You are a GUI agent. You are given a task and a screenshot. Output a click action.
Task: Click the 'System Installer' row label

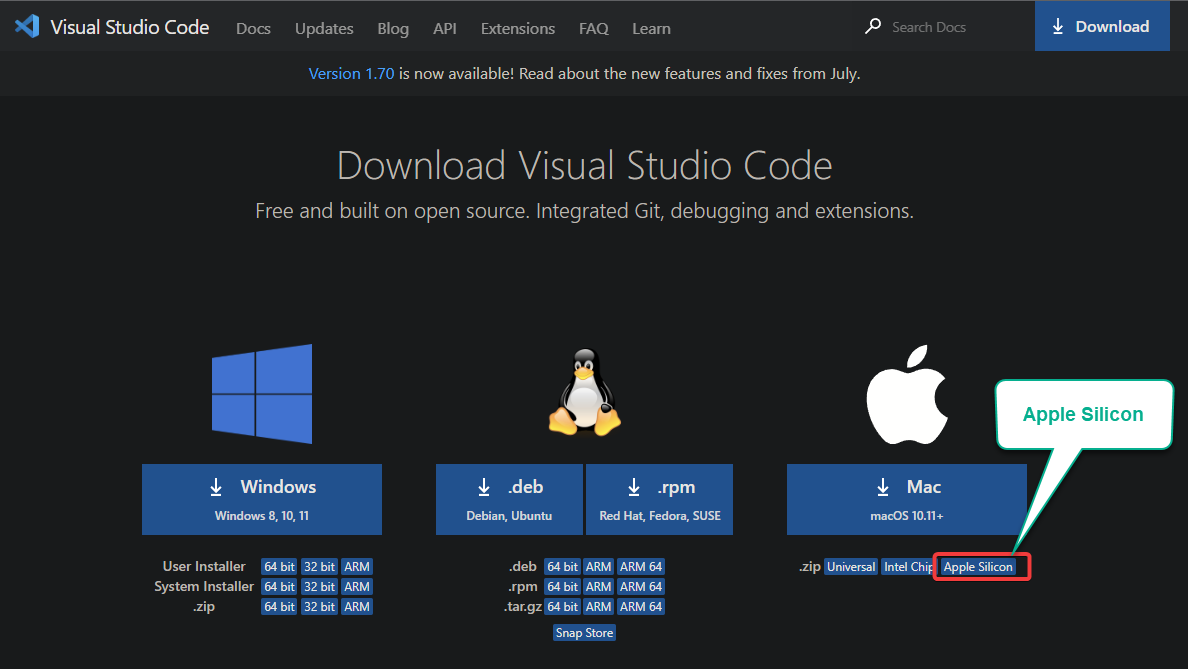coord(204,586)
